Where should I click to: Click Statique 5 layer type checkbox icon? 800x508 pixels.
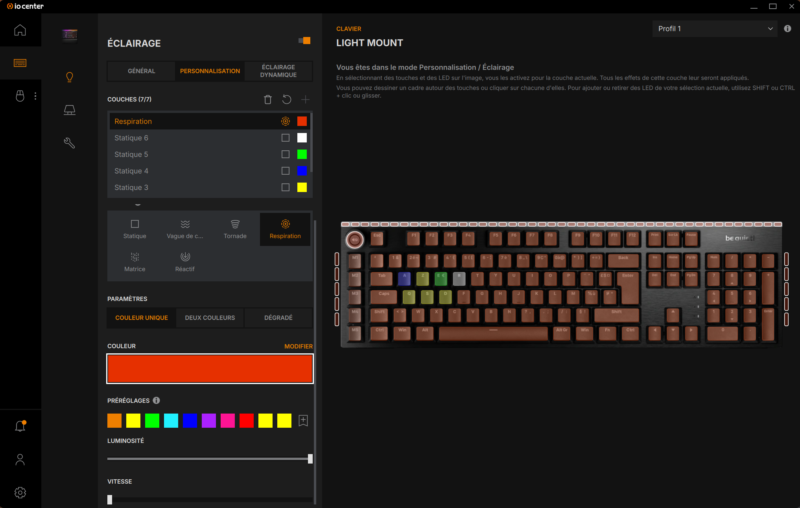pyautogui.click(x=285, y=155)
